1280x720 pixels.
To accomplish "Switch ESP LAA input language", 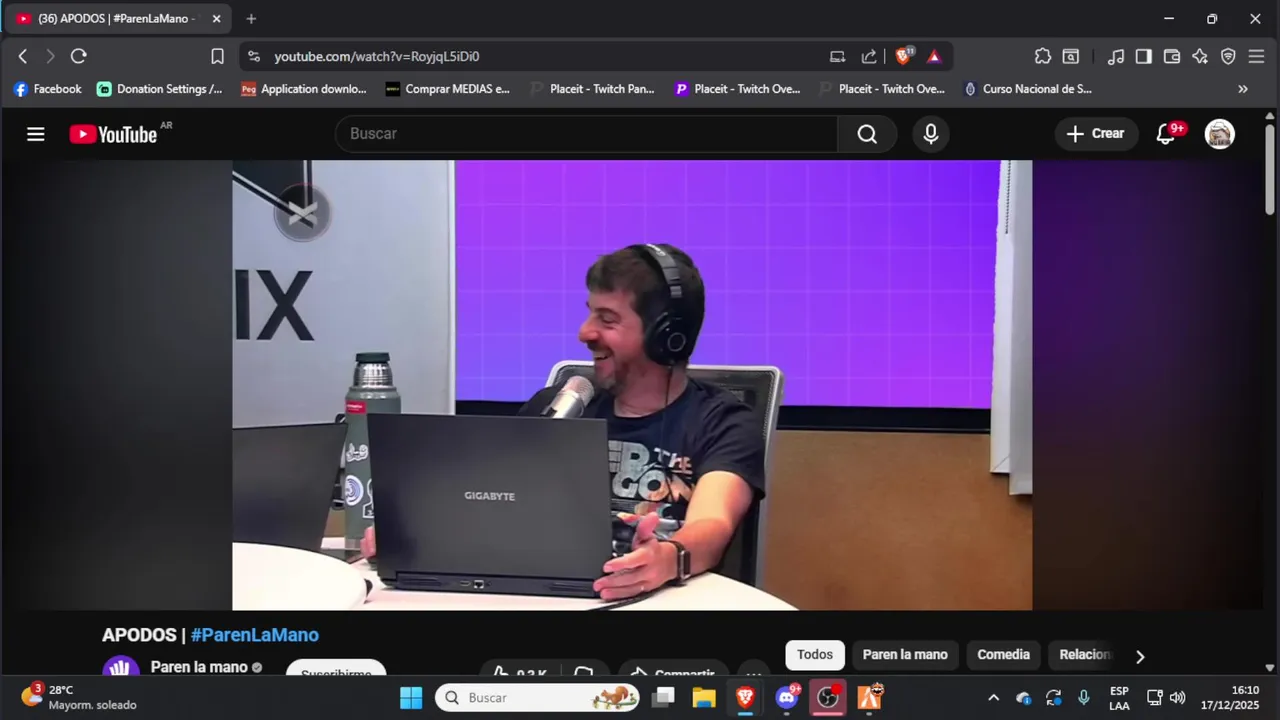I will coord(1119,698).
